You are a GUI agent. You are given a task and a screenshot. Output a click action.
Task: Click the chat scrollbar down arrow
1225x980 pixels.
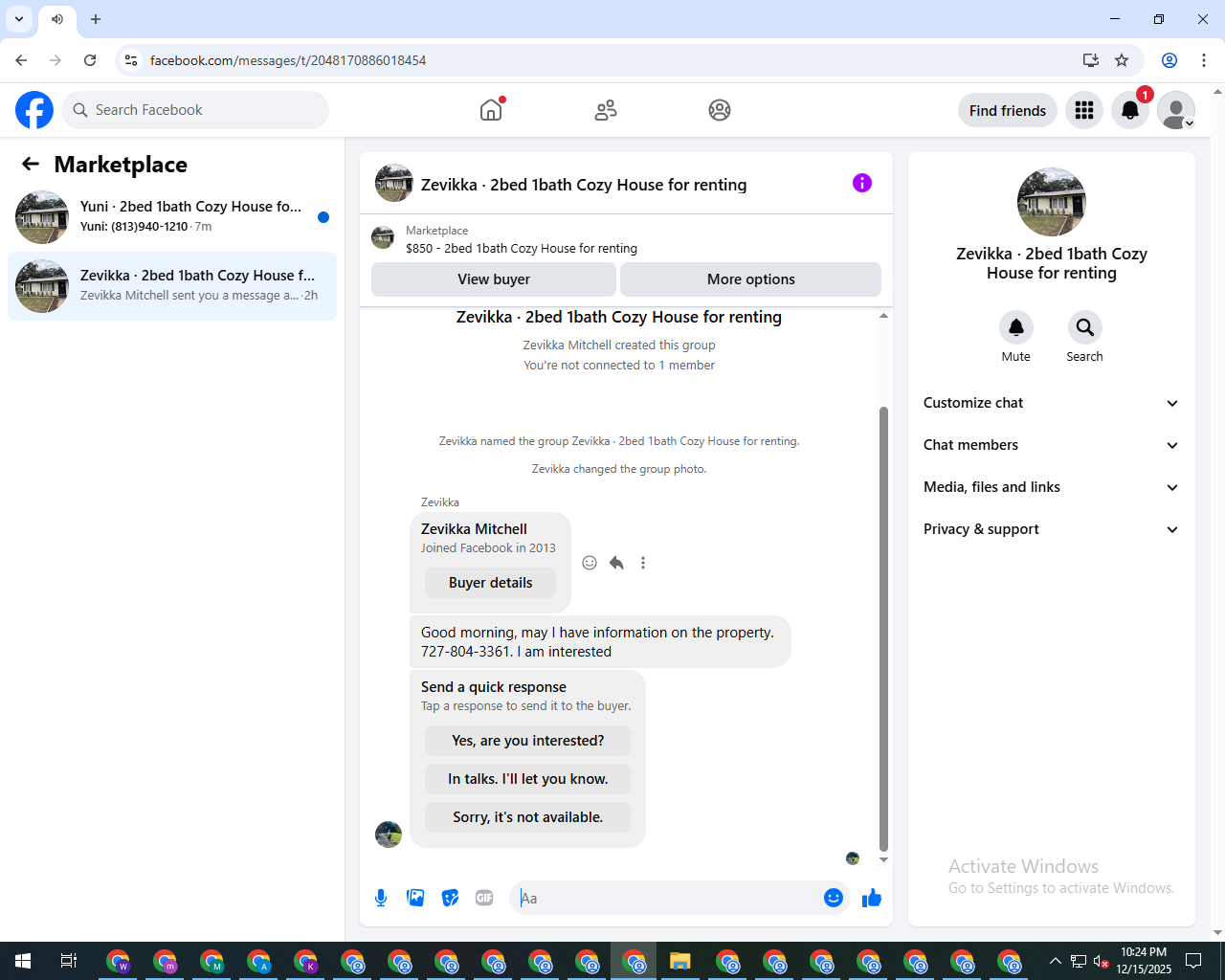(x=883, y=859)
